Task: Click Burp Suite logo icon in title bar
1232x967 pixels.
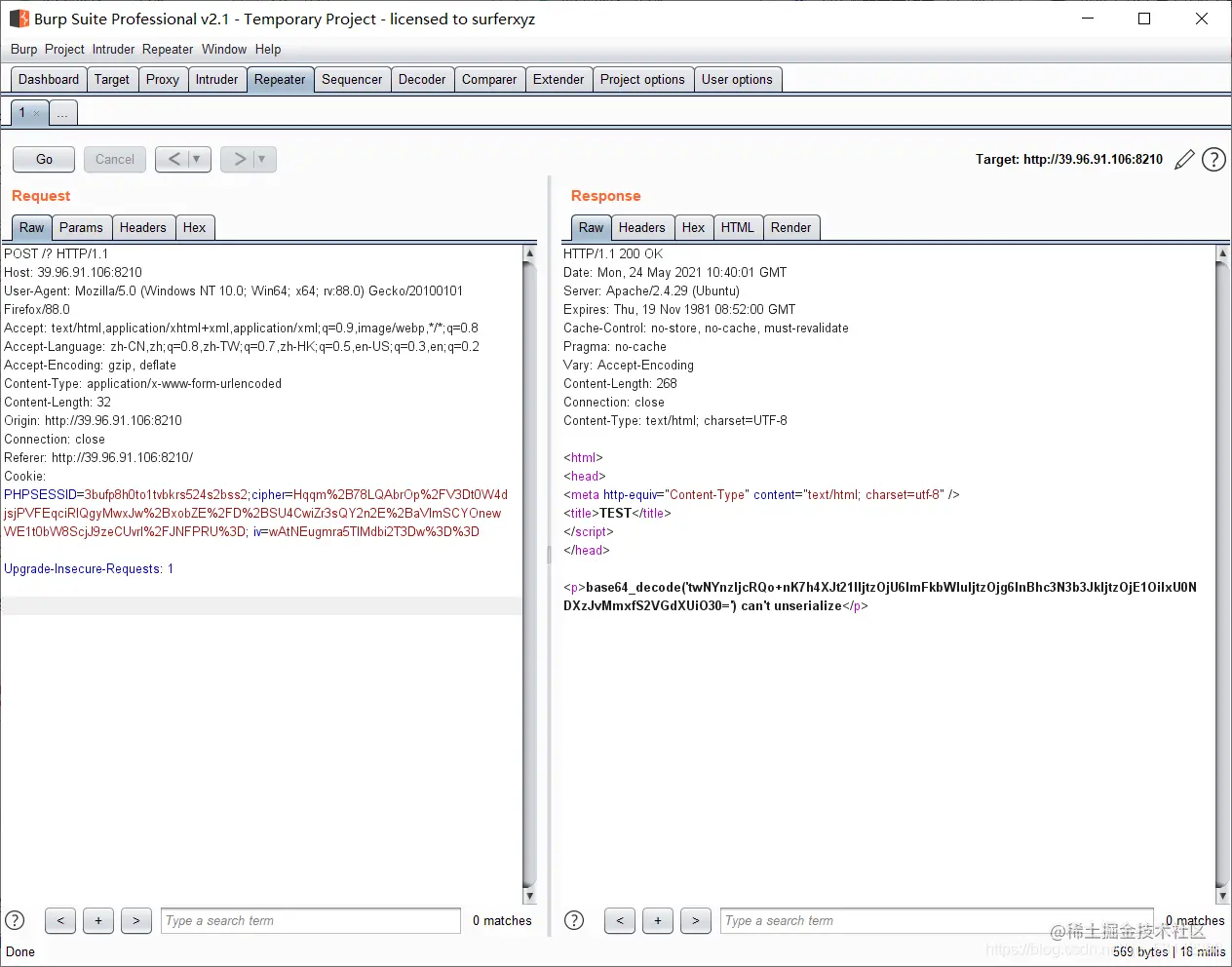Action: pos(19,19)
